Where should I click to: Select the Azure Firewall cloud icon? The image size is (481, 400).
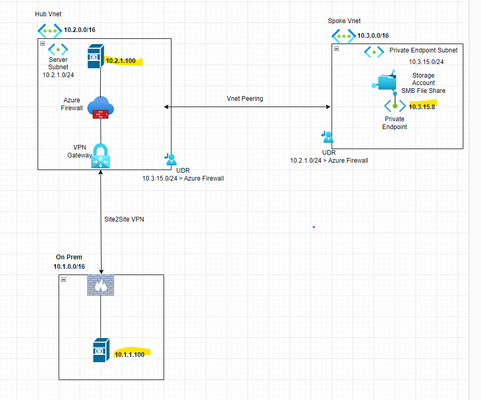101,108
